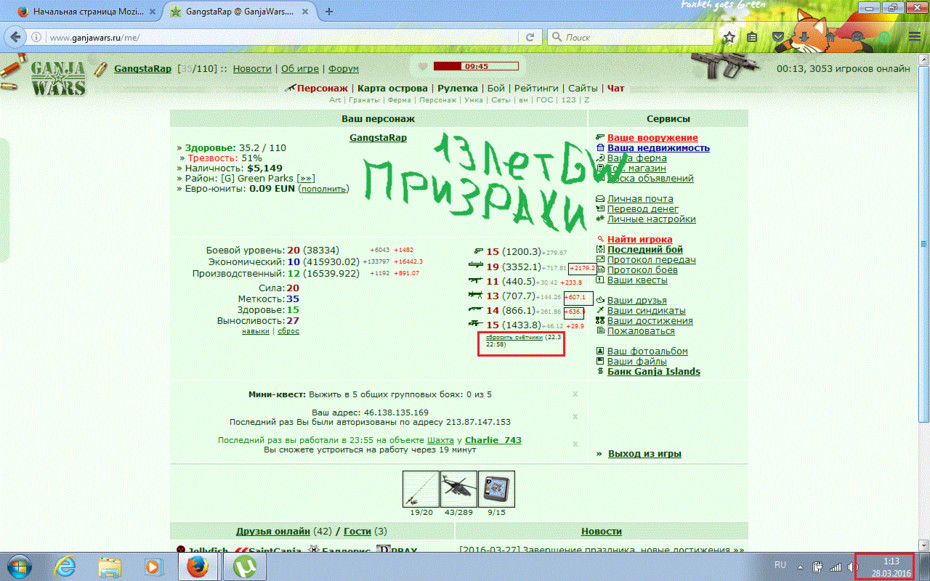
Task: Open Ваше вооружение service link
Action: click(x=652, y=138)
